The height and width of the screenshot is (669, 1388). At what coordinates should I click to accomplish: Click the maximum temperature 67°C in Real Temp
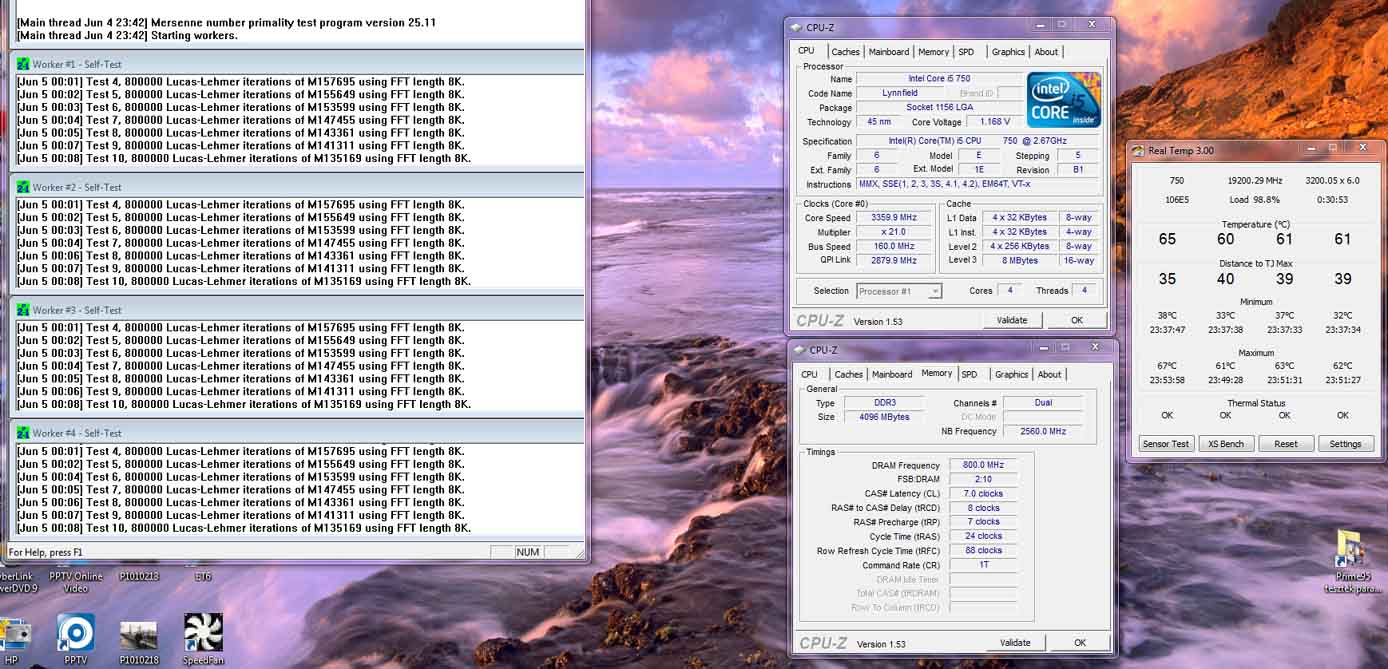1167,366
